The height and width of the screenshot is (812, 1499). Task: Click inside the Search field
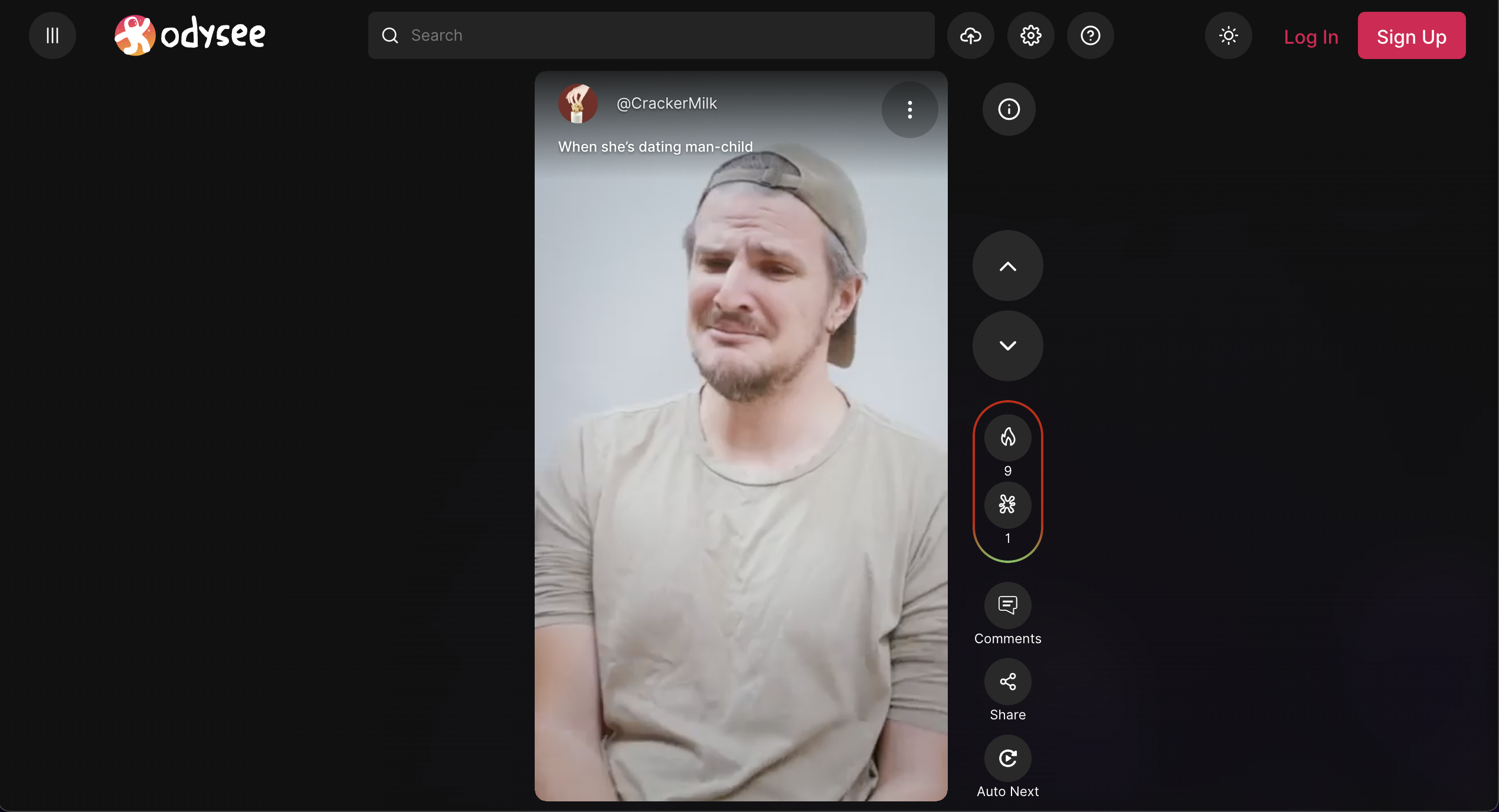649,35
